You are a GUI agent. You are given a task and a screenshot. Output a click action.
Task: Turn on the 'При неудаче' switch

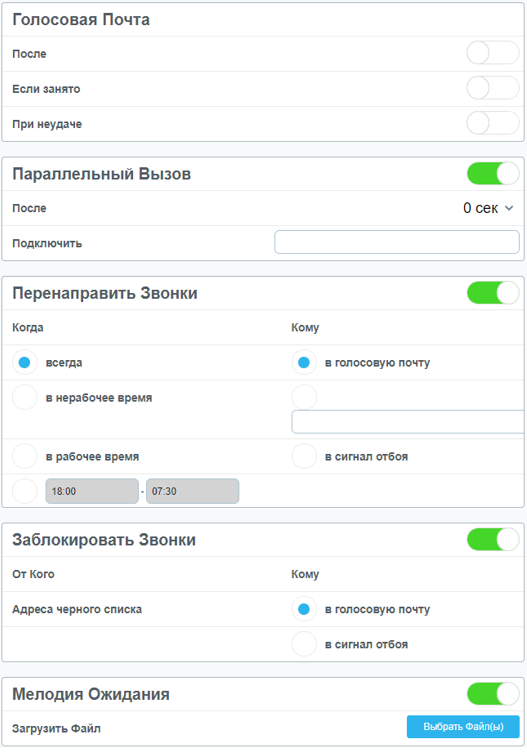click(x=492, y=123)
